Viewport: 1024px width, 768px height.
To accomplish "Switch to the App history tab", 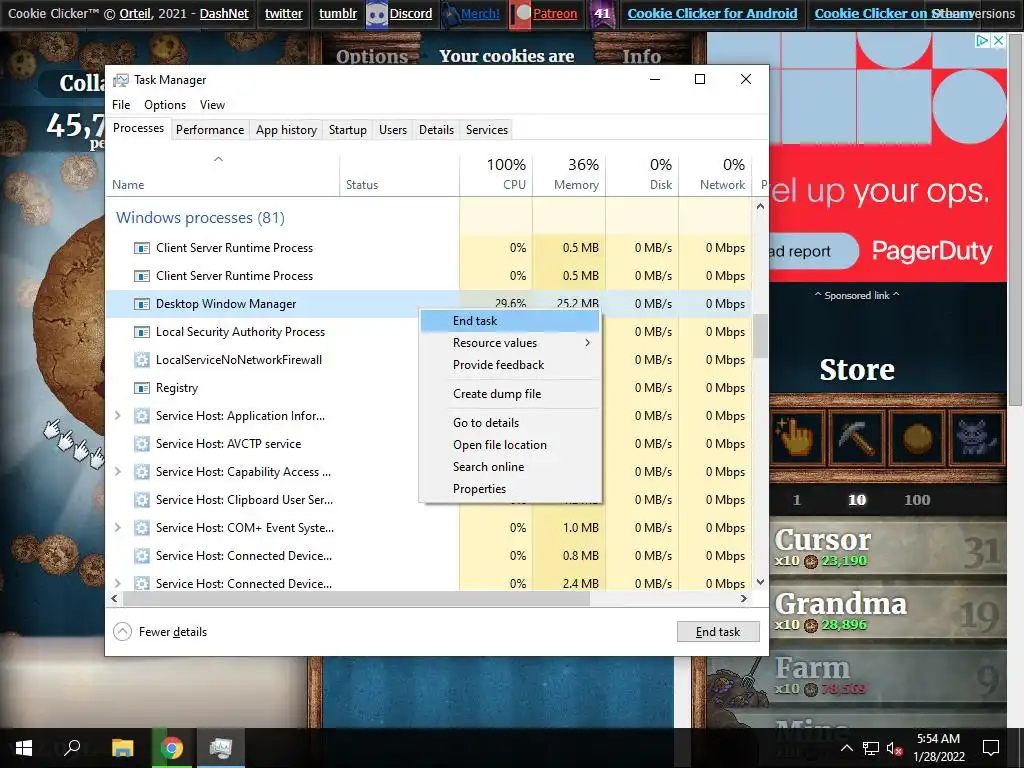I will click(x=286, y=130).
